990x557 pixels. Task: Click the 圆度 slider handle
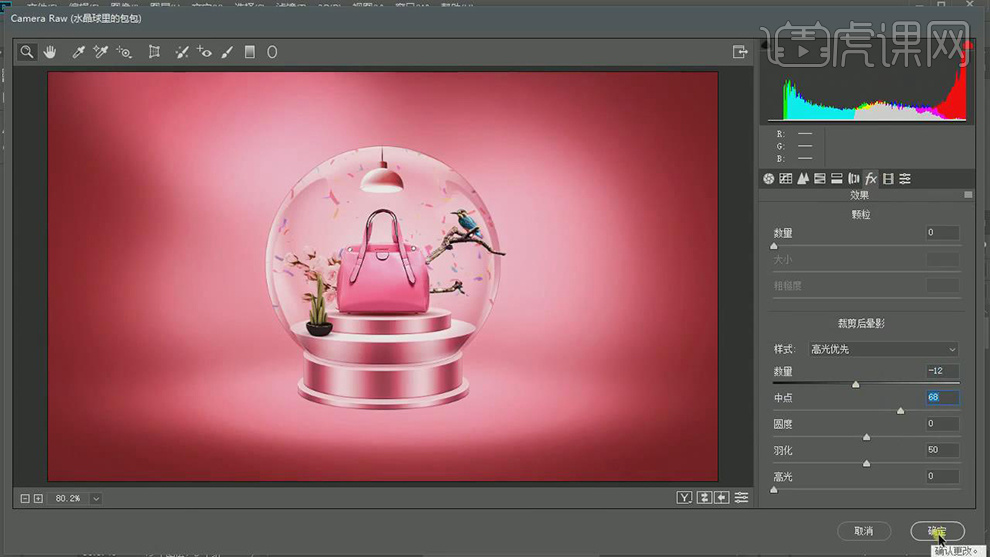click(866, 437)
